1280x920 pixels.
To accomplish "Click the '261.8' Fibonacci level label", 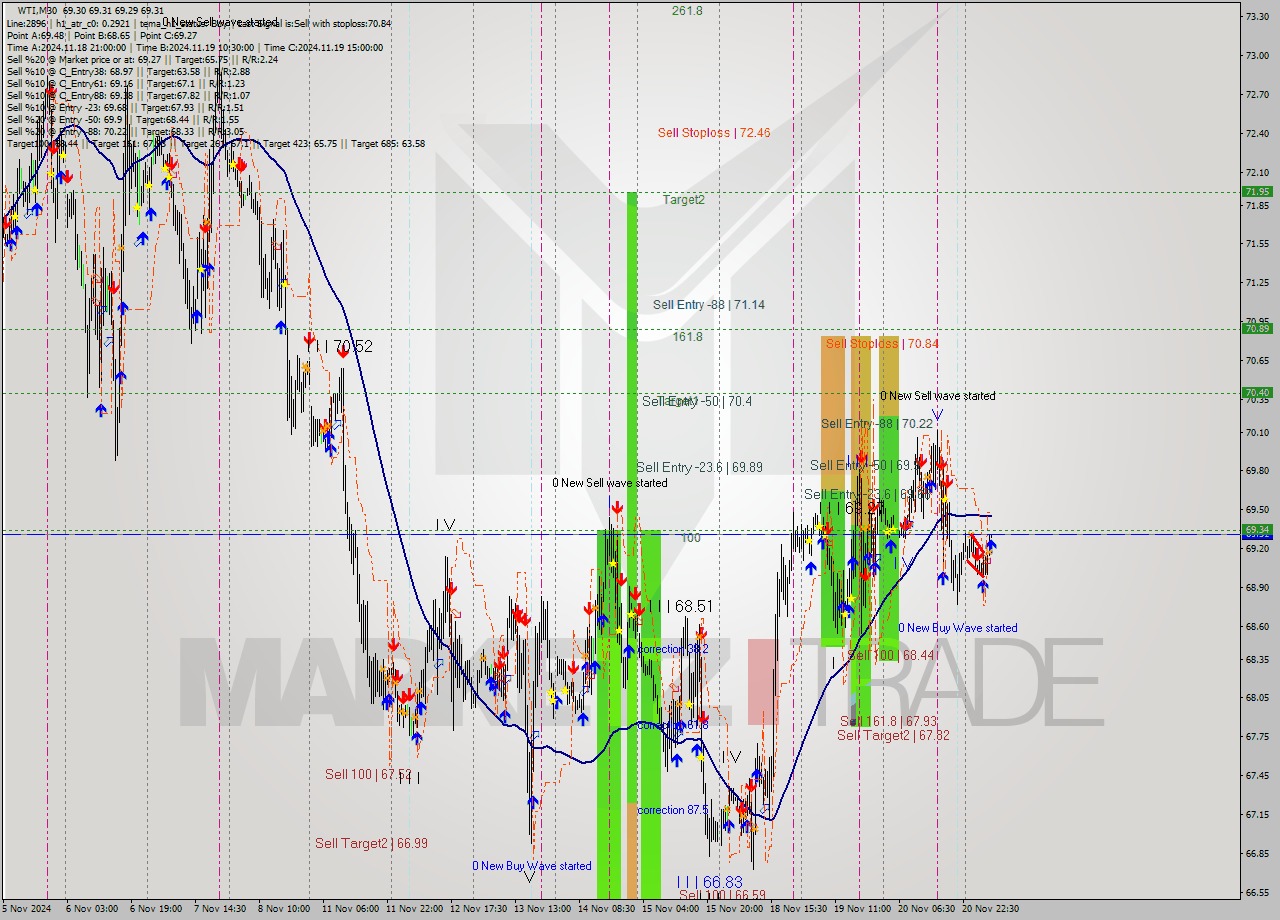I will click(687, 11).
